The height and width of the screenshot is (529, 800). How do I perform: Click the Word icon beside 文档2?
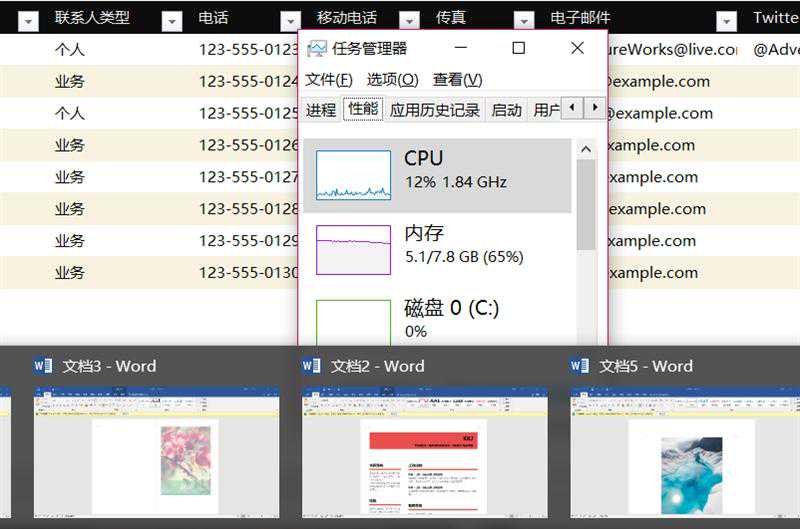[311, 366]
